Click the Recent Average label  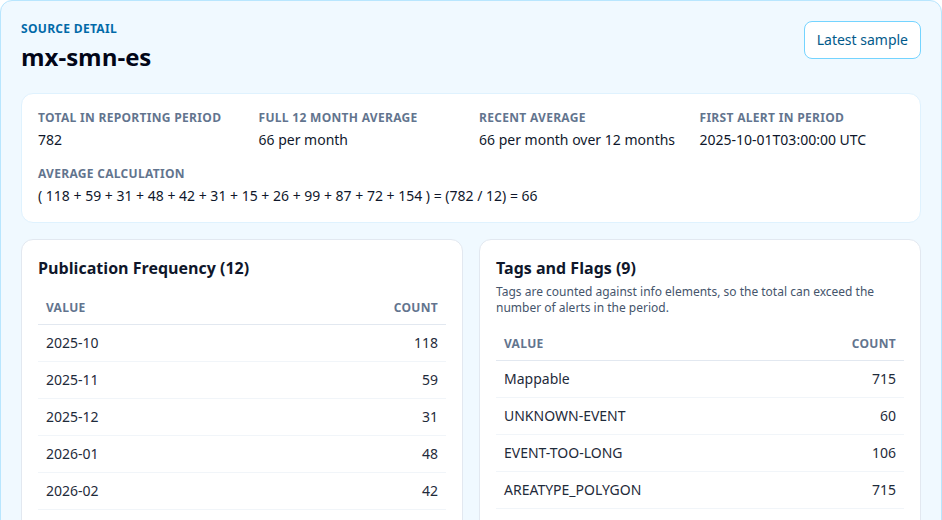click(x=532, y=118)
